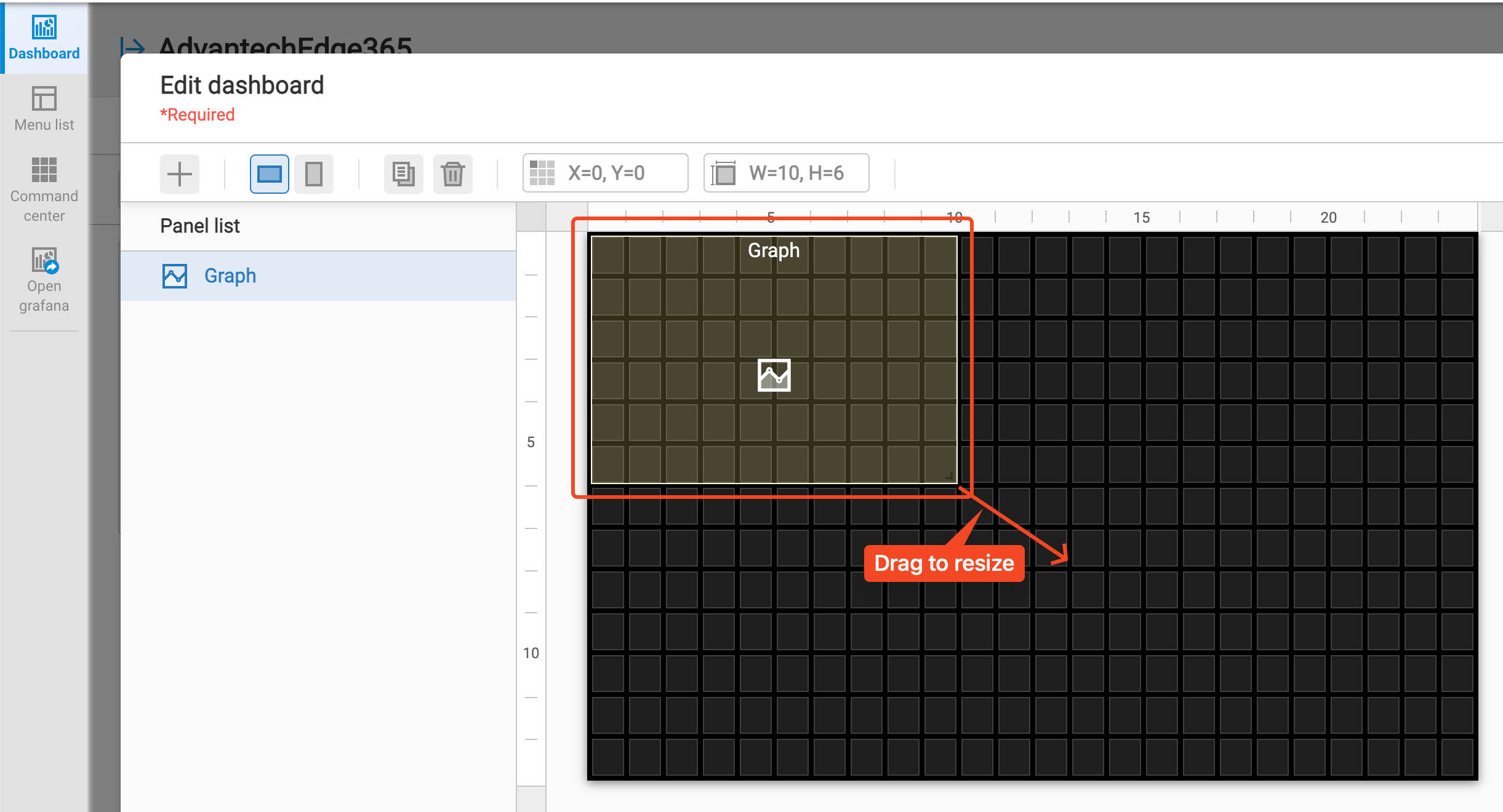The image size is (1503, 812).
Task: Click horizontal ruler mark 15
Action: [1141, 217]
